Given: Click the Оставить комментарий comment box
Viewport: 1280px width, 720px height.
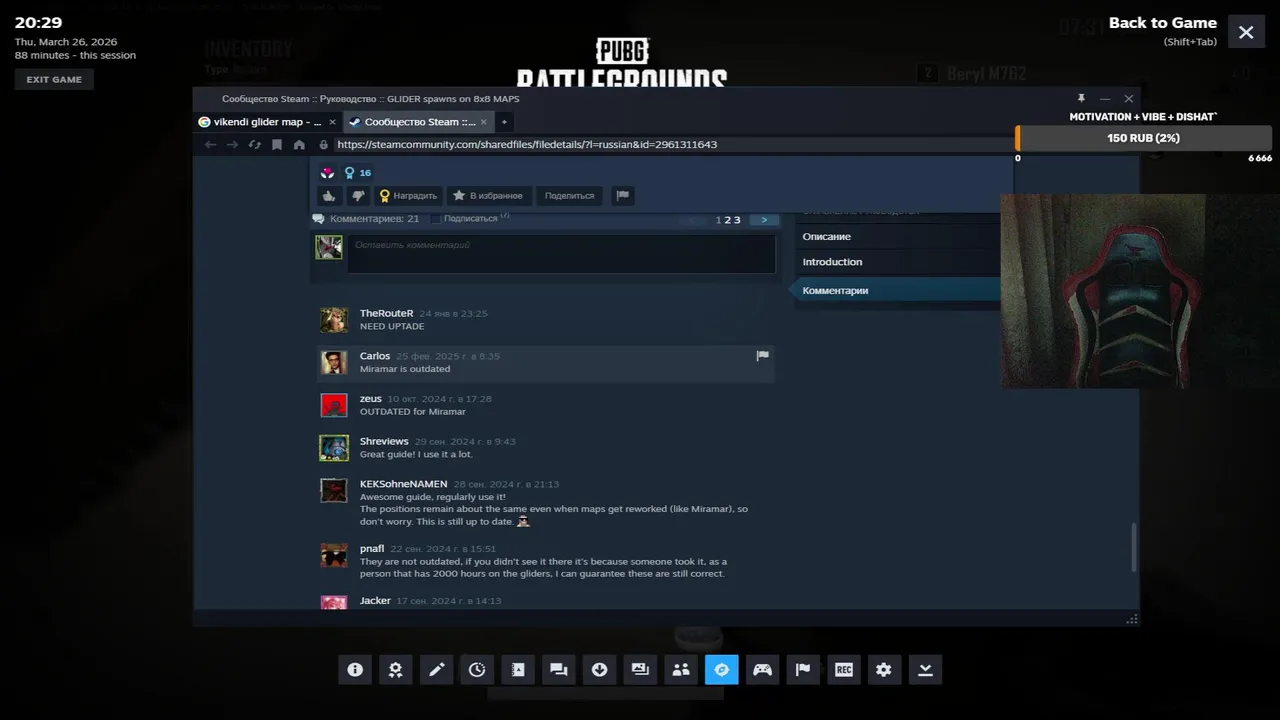Looking at the screenshot, I should click(561, 254).
